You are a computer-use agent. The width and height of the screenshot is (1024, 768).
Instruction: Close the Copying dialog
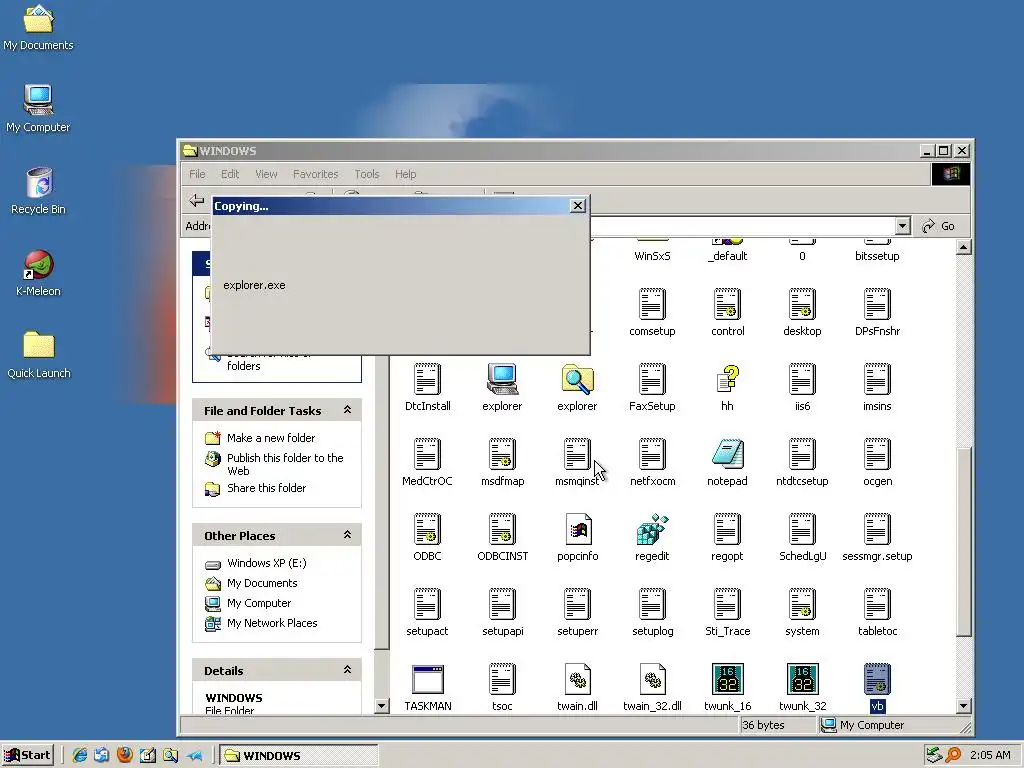click(578, 206)
